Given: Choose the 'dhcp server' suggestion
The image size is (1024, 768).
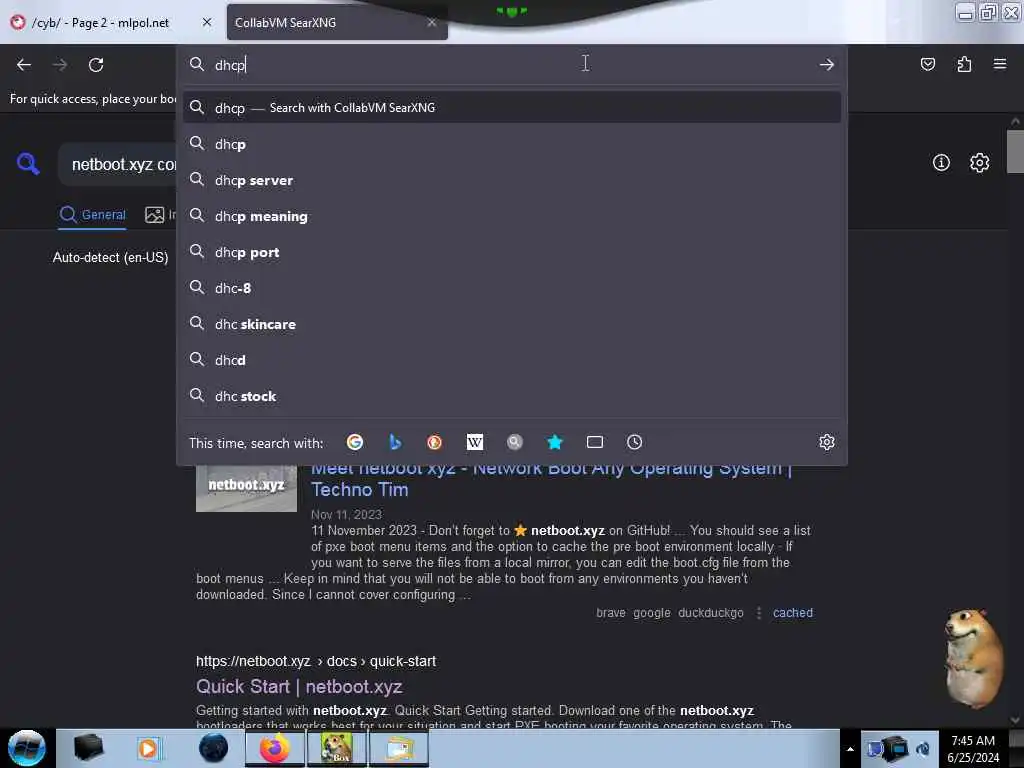Looking at the screenshot, I should [512, 180].
